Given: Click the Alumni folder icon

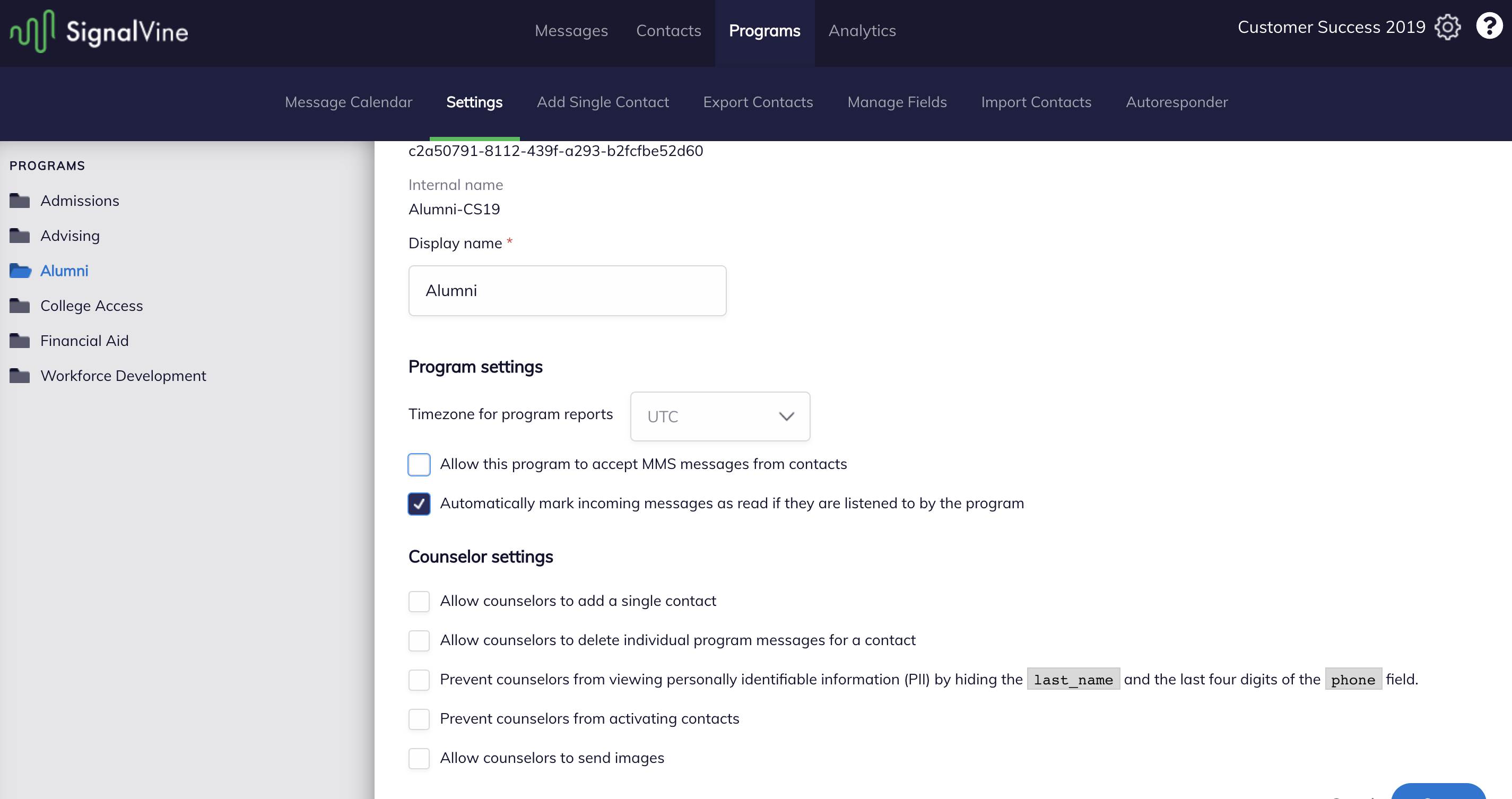Looking at the screenshot, I should click(20, 271).
